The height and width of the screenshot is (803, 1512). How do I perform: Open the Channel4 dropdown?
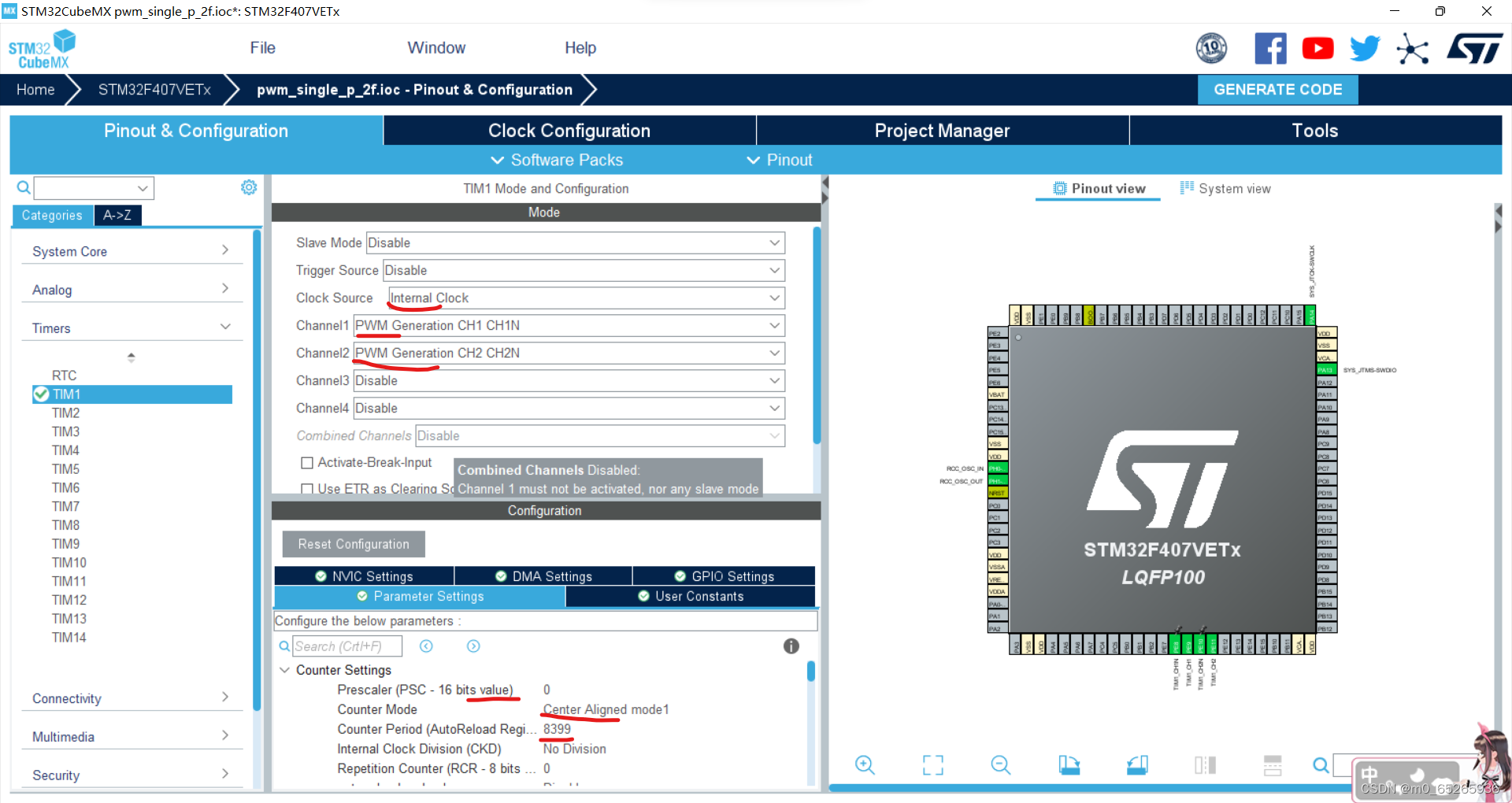point(569,408)
